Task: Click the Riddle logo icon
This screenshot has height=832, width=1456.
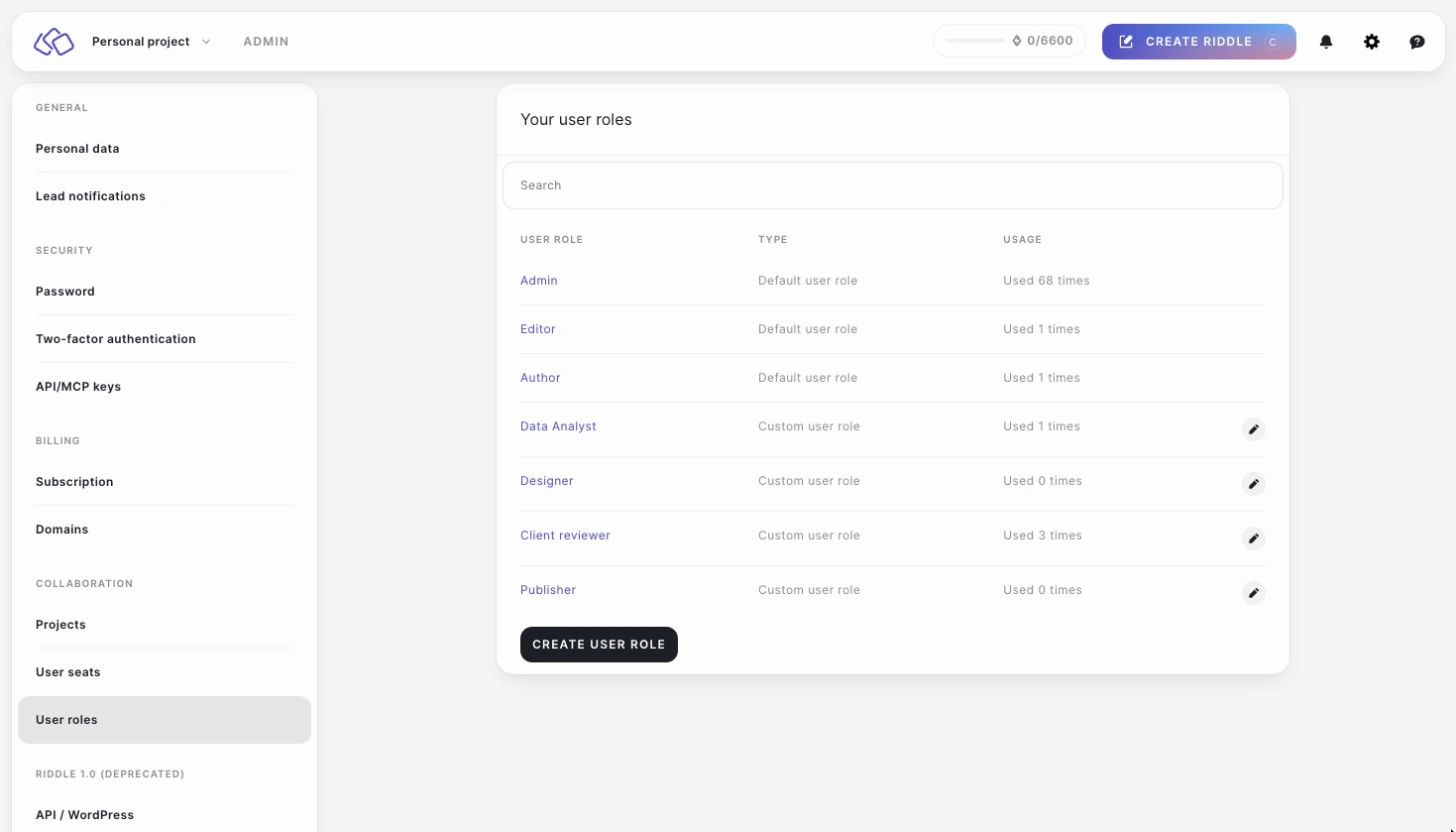Action: [54, 42]
